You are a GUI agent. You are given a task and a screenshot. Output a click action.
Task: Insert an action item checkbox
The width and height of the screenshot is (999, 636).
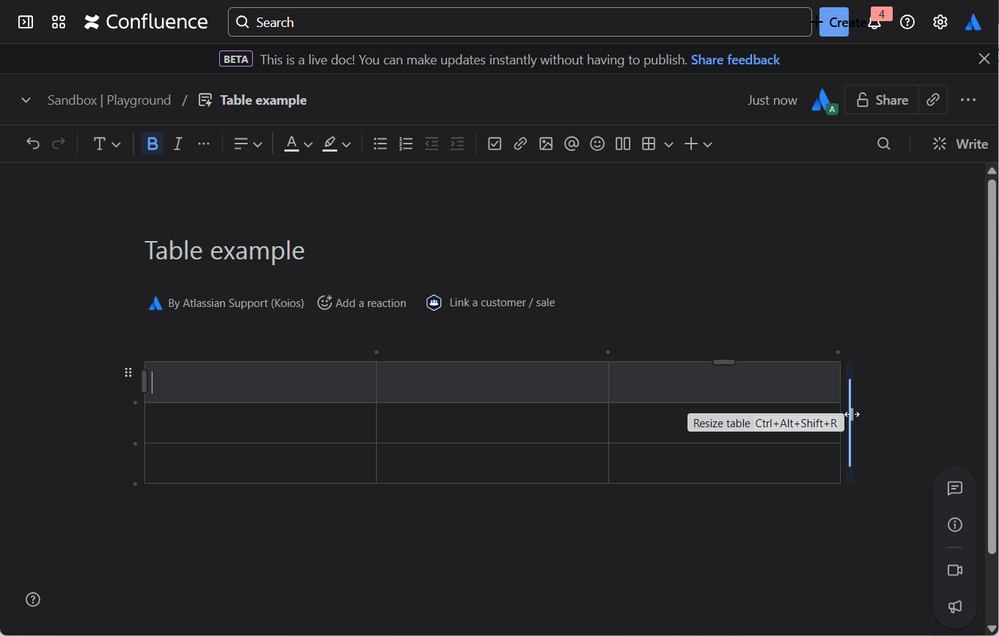[494, 144]
